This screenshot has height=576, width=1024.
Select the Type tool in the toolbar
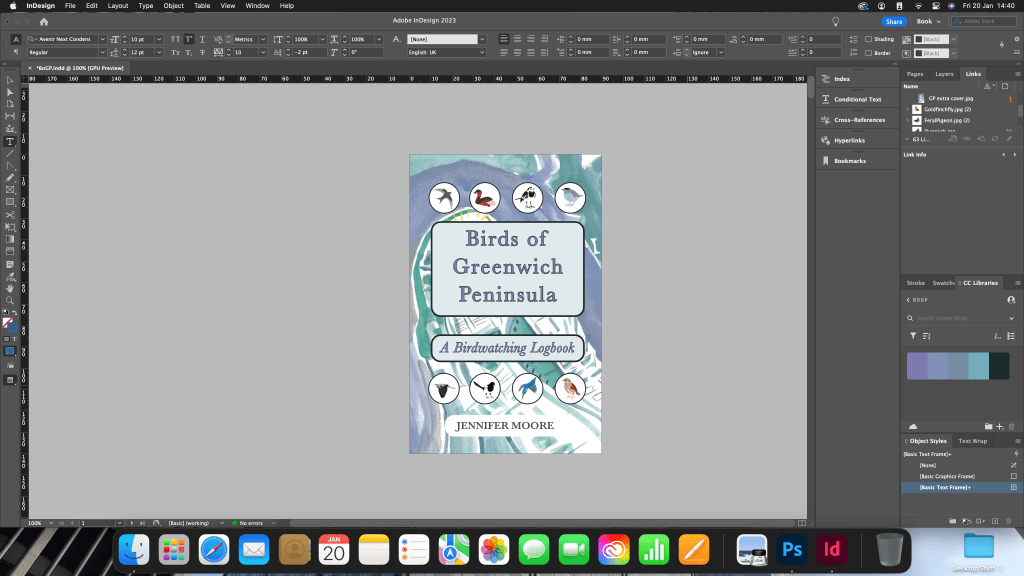[x=10, y=141]
